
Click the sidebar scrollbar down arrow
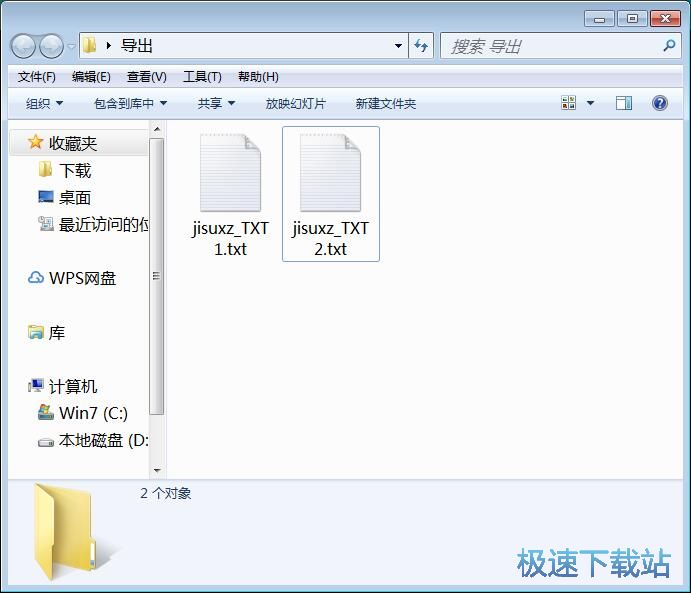(157, 471)
